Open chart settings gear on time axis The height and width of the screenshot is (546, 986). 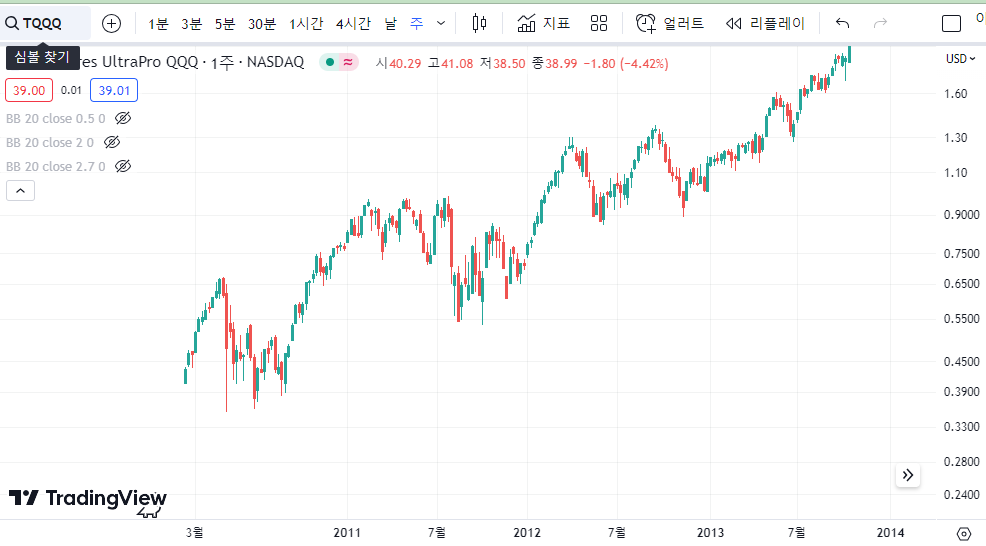pos(963,534)
